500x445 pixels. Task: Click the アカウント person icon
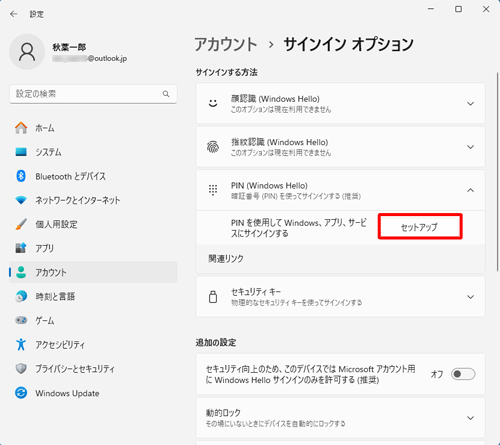(x=21, y=272)
